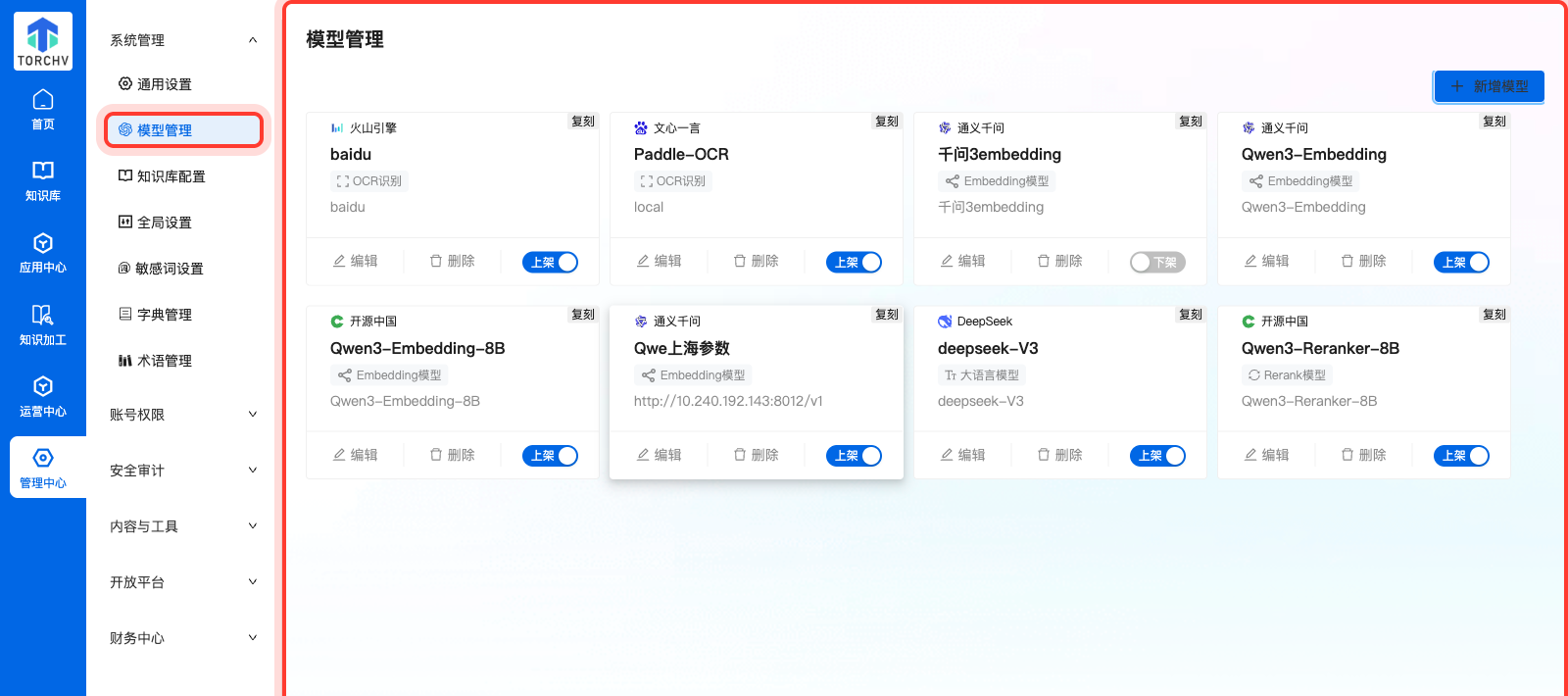Delete the Qwen3-Embedding model
Viewport: 1568px width, 696px height.
1363,261
